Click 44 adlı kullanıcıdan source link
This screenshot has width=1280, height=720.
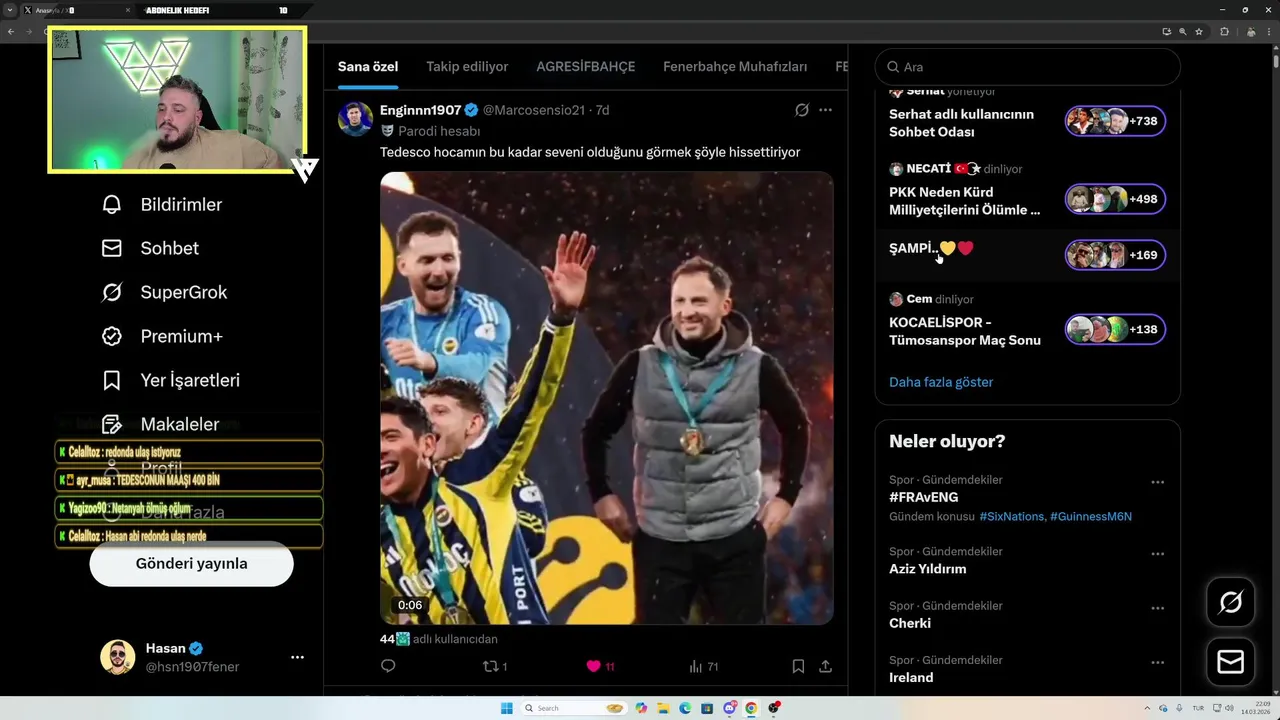coord(438,639)
